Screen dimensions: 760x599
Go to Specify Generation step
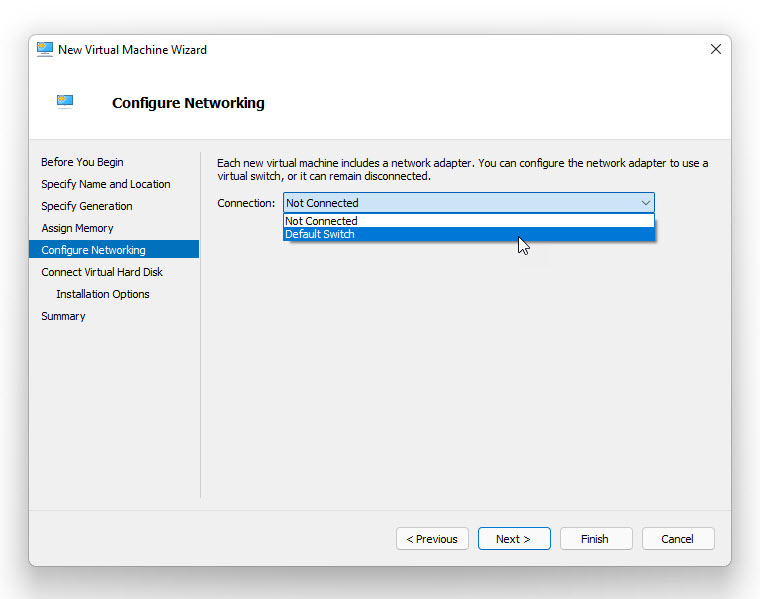pos(87,206)
